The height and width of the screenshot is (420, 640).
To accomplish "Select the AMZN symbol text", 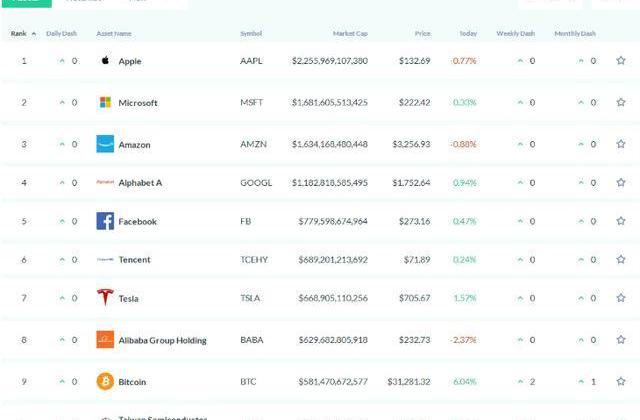I will pos(253,144).
